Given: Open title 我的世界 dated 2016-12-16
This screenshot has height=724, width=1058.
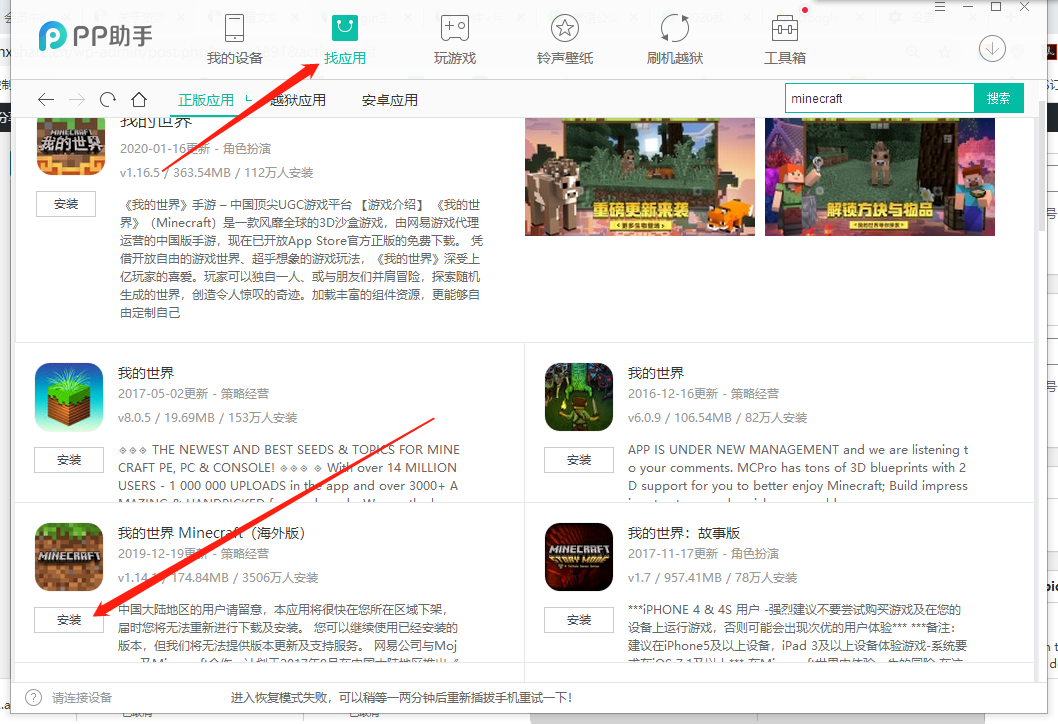Looking at the screenshot, I should click(x=656, y=373).
